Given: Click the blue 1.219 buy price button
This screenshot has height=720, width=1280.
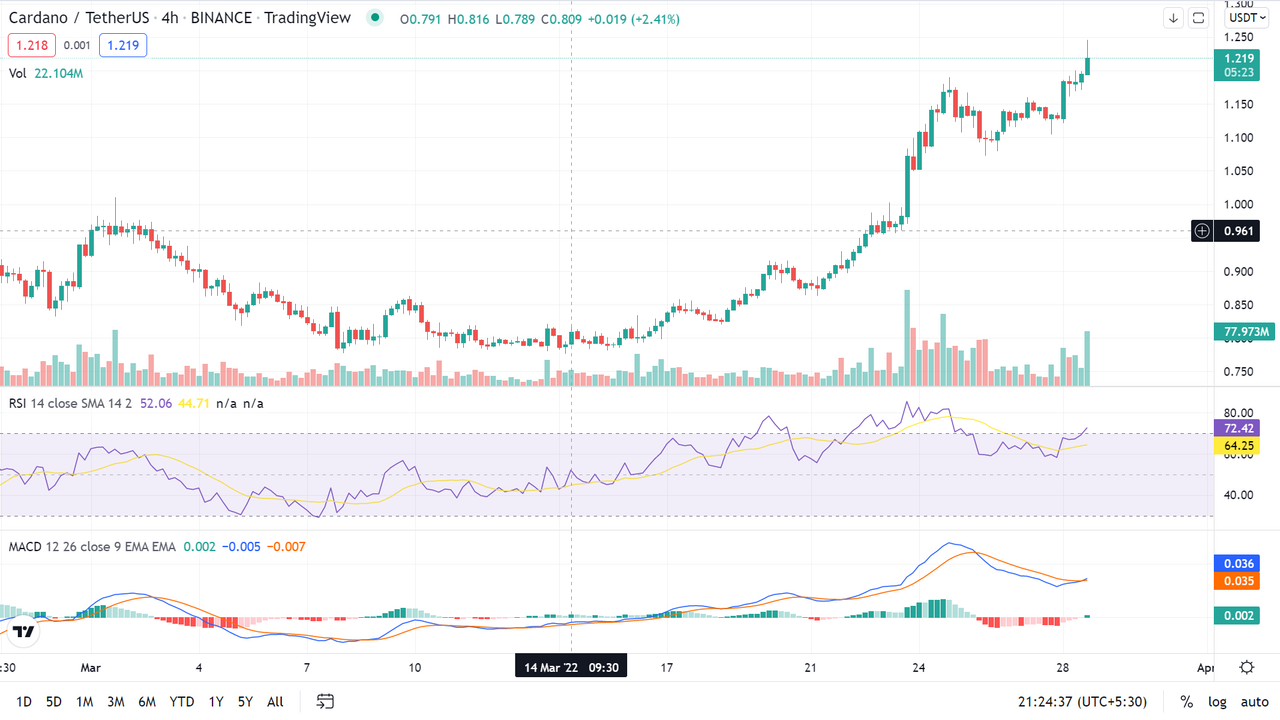Looking at the screenshot, I should (123, 45).
